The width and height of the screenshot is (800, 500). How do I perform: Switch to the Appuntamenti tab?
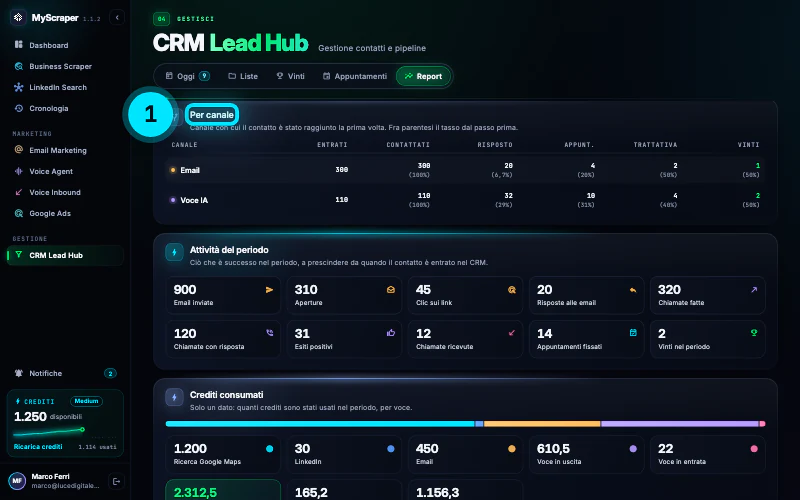(355, 76)
